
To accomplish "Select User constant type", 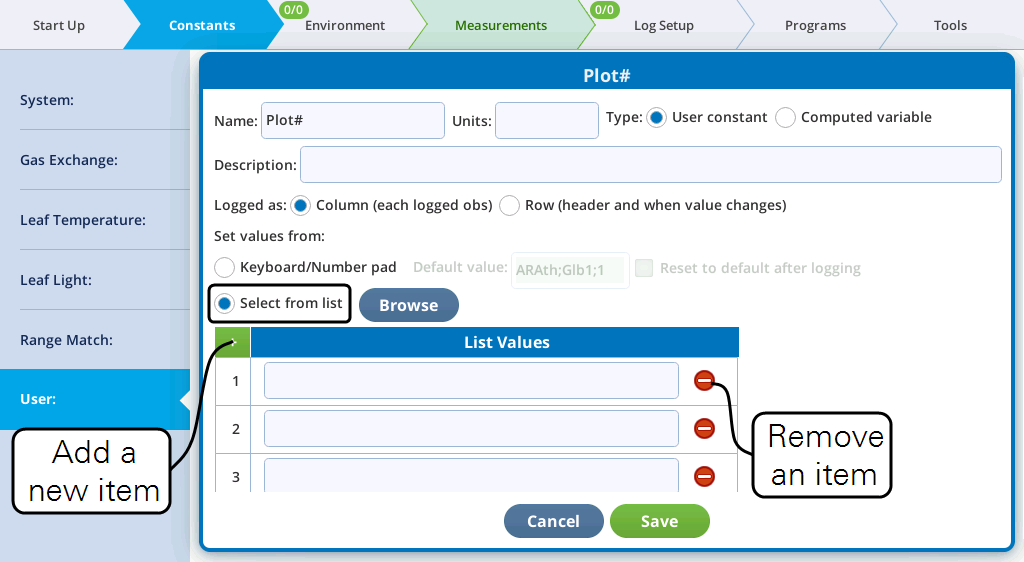I will [x=656, y=117].
